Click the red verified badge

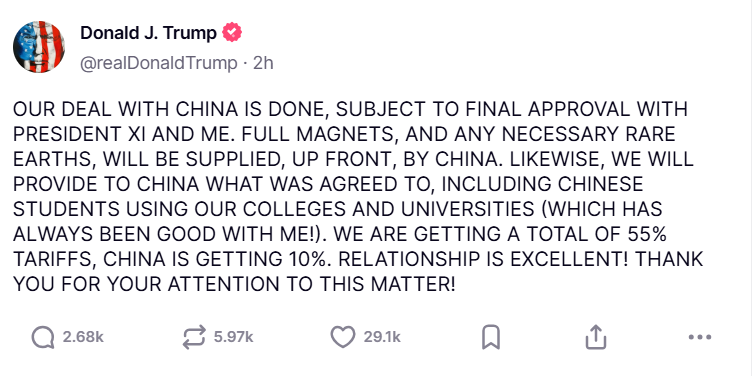231,33
